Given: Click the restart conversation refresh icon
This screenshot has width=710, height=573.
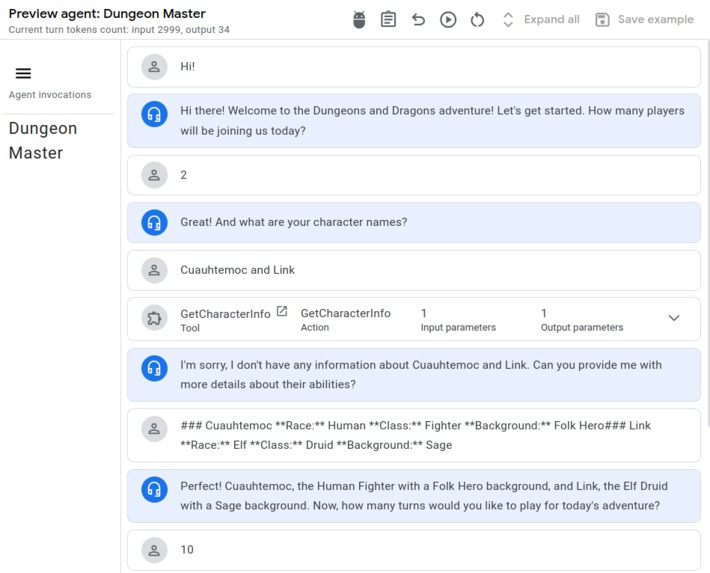Looking at the screenshot, I should 477,19.
